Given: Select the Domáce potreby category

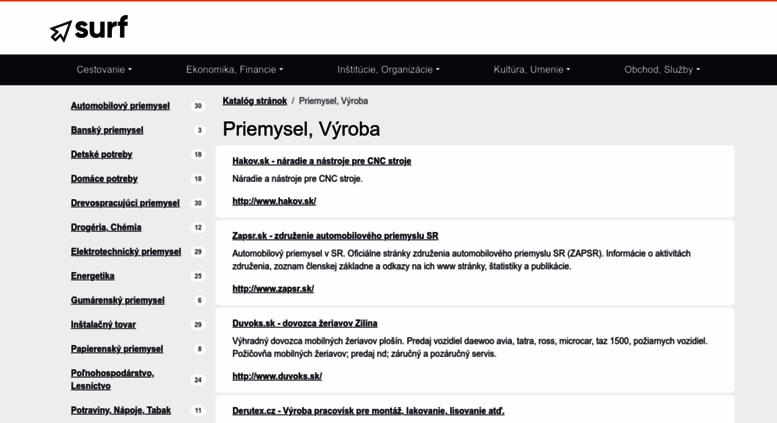Looking at the screenshot, I should [104, 179].
